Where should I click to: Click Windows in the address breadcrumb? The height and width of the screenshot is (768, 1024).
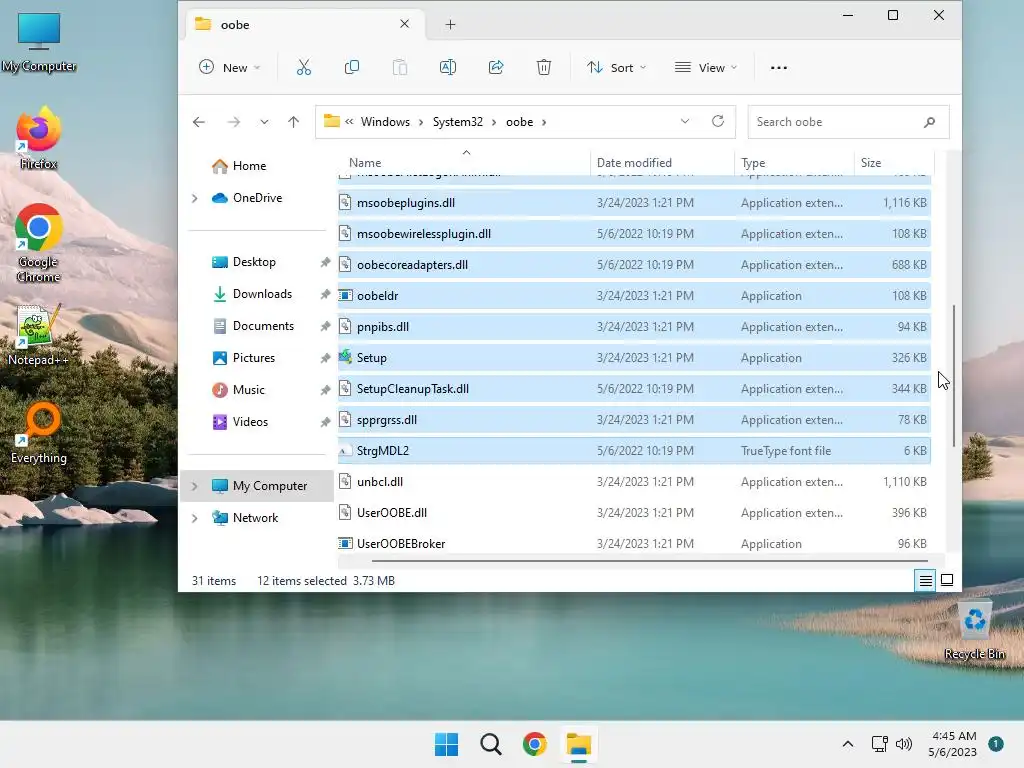385,122
